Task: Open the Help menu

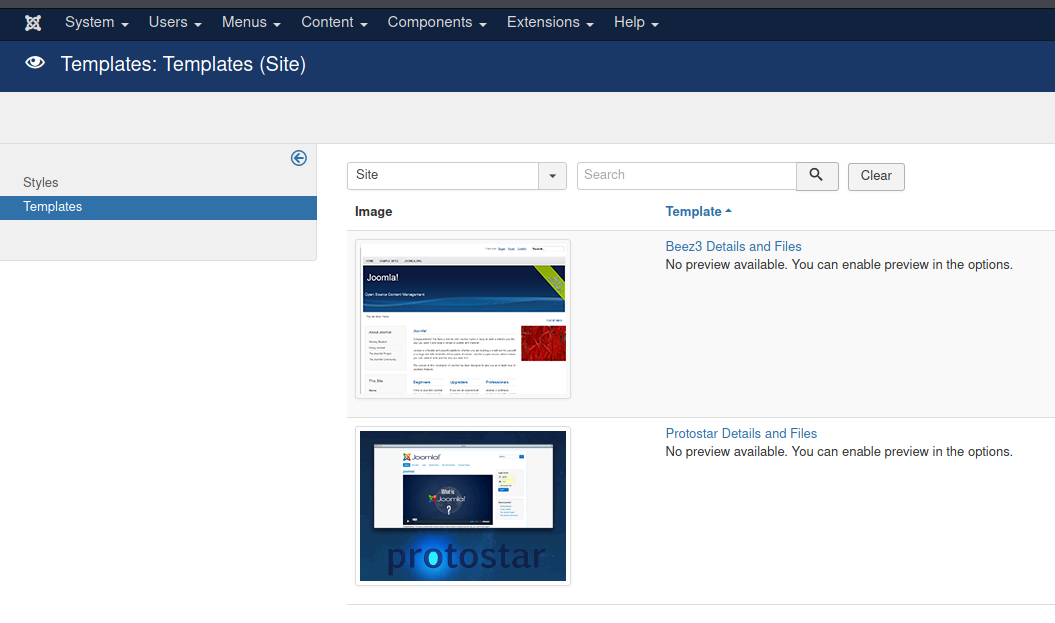Action: tap(636, 22)
